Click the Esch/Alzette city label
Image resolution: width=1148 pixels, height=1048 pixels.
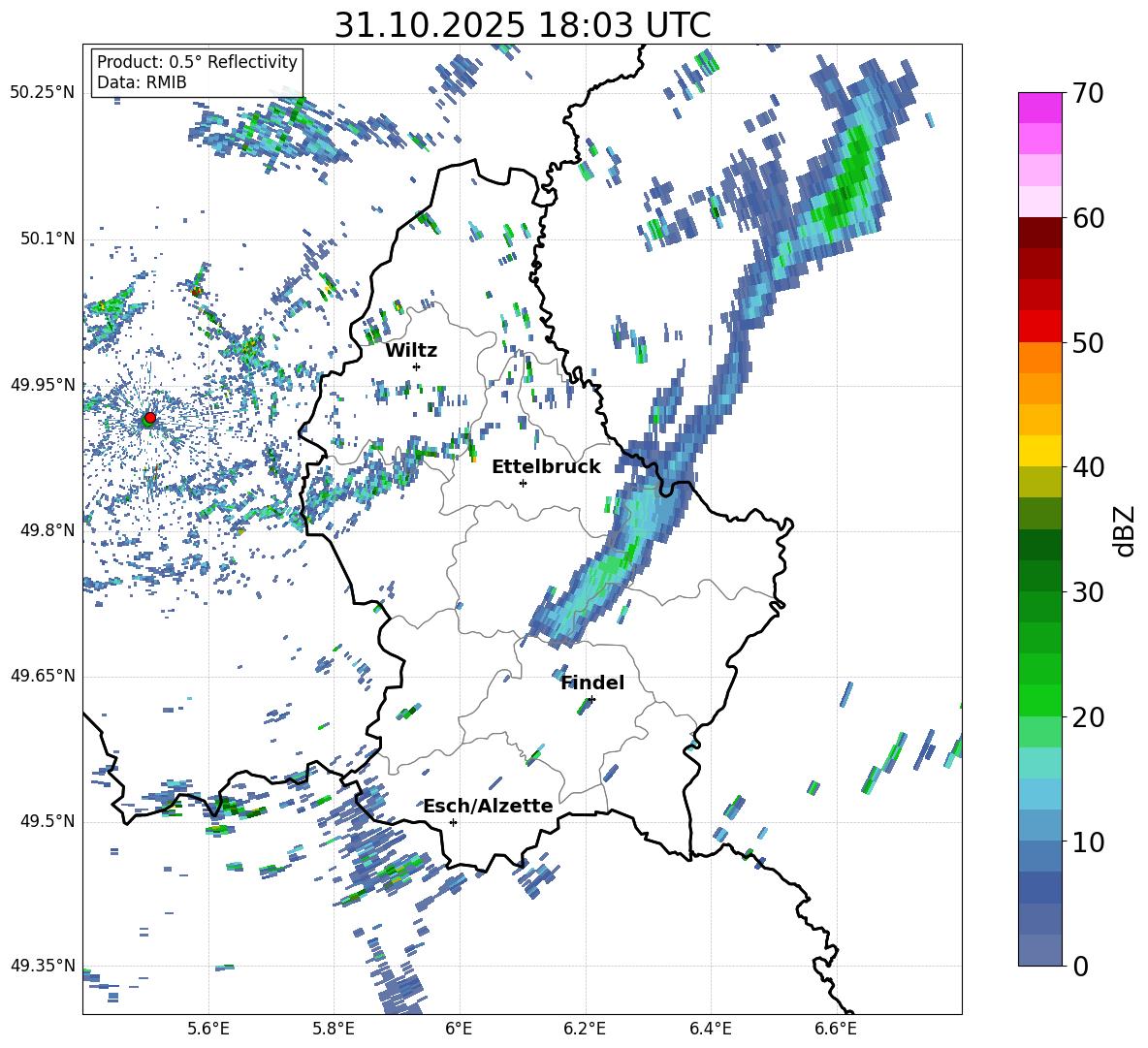coord(489,807)
